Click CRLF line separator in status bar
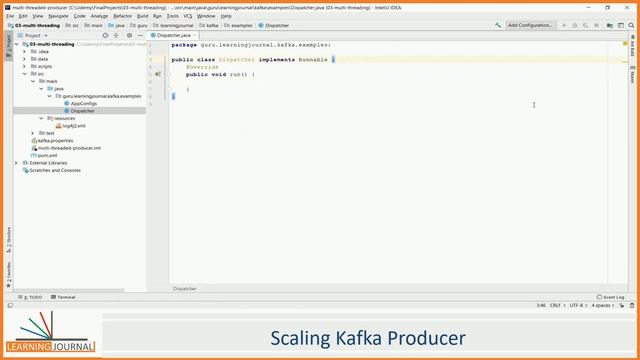 [x=557, y=305]
